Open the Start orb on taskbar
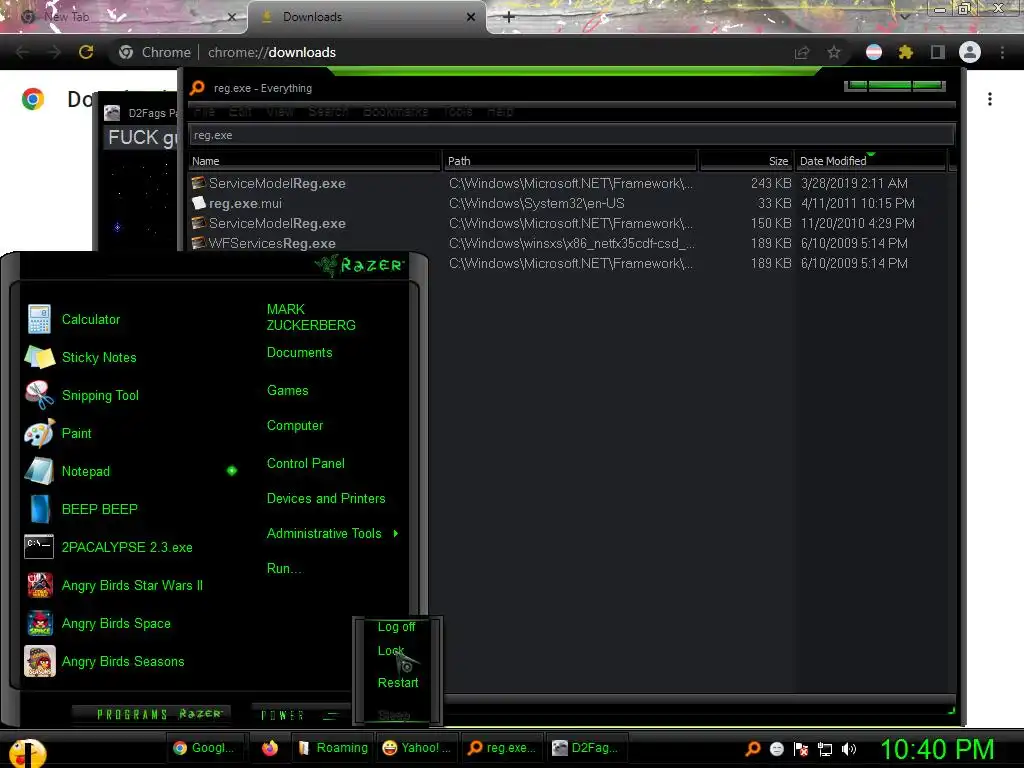1024x768 pixels. [26, 752]
